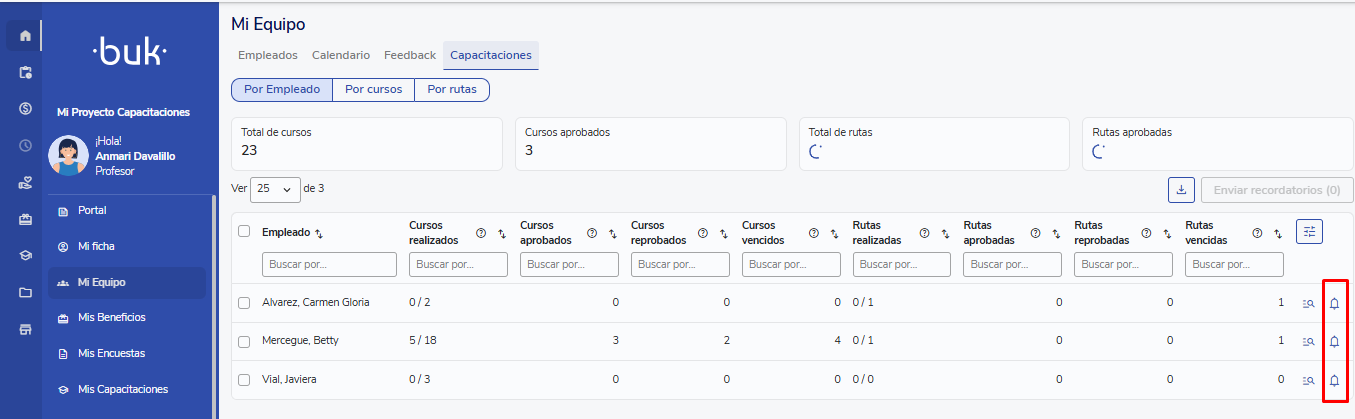
Task: Sort by Empleado column arrows
Action: pyautogui.click(x=318, y=233)
